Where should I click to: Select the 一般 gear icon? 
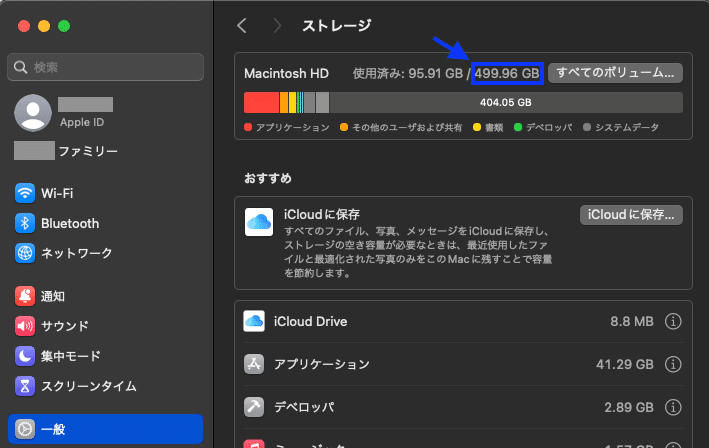[x=25, y=429]
